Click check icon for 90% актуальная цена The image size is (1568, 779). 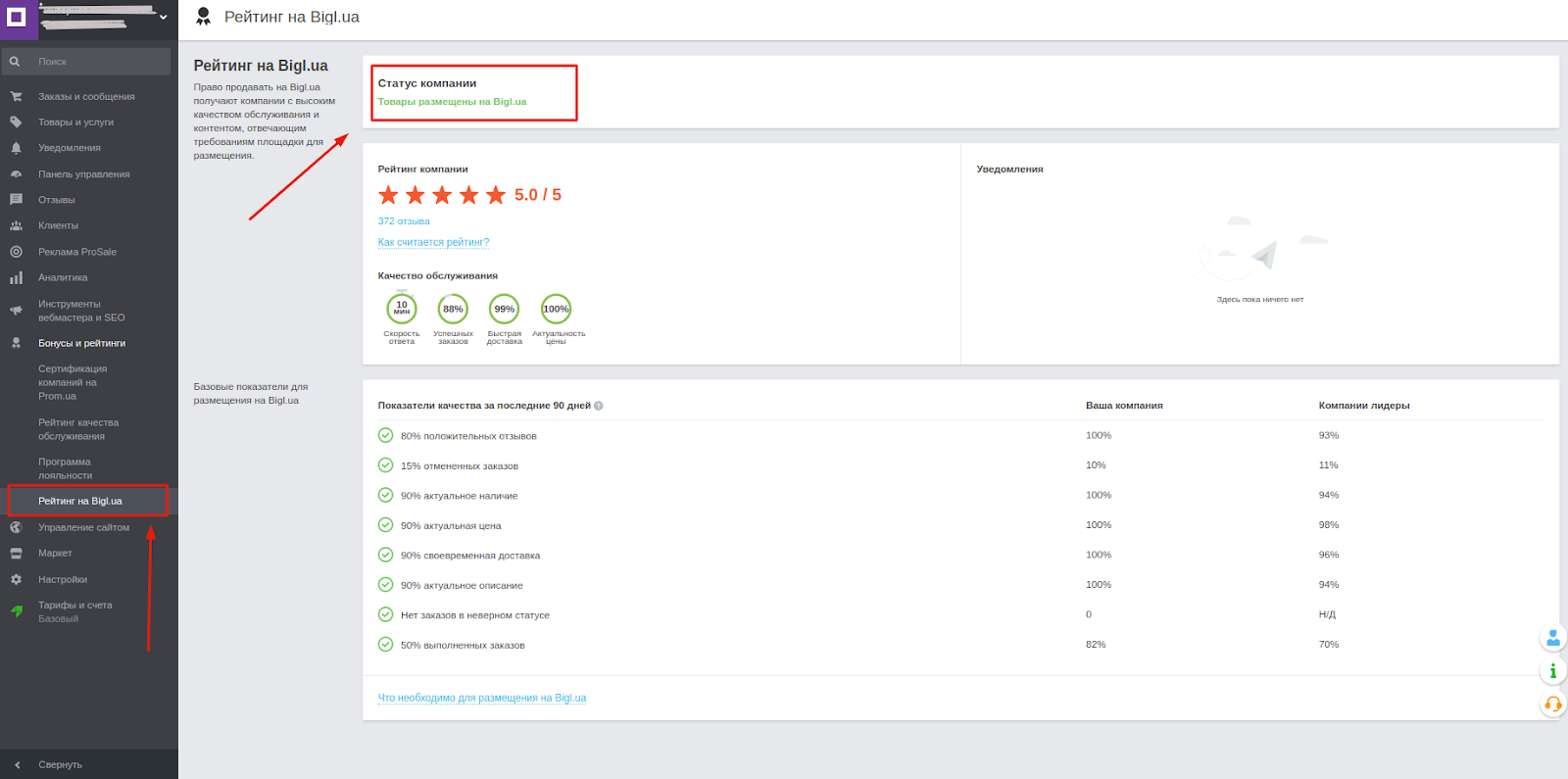coord(386,525)
